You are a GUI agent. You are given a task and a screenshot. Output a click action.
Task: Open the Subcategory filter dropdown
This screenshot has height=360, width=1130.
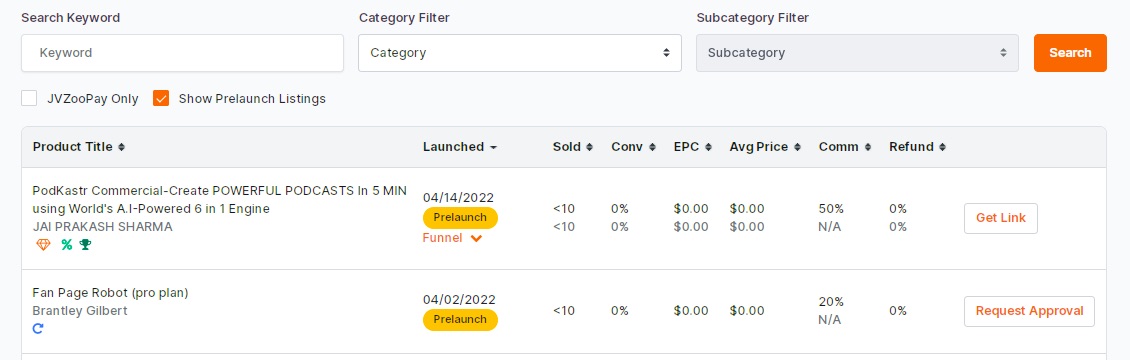click(x=858, y=53)
